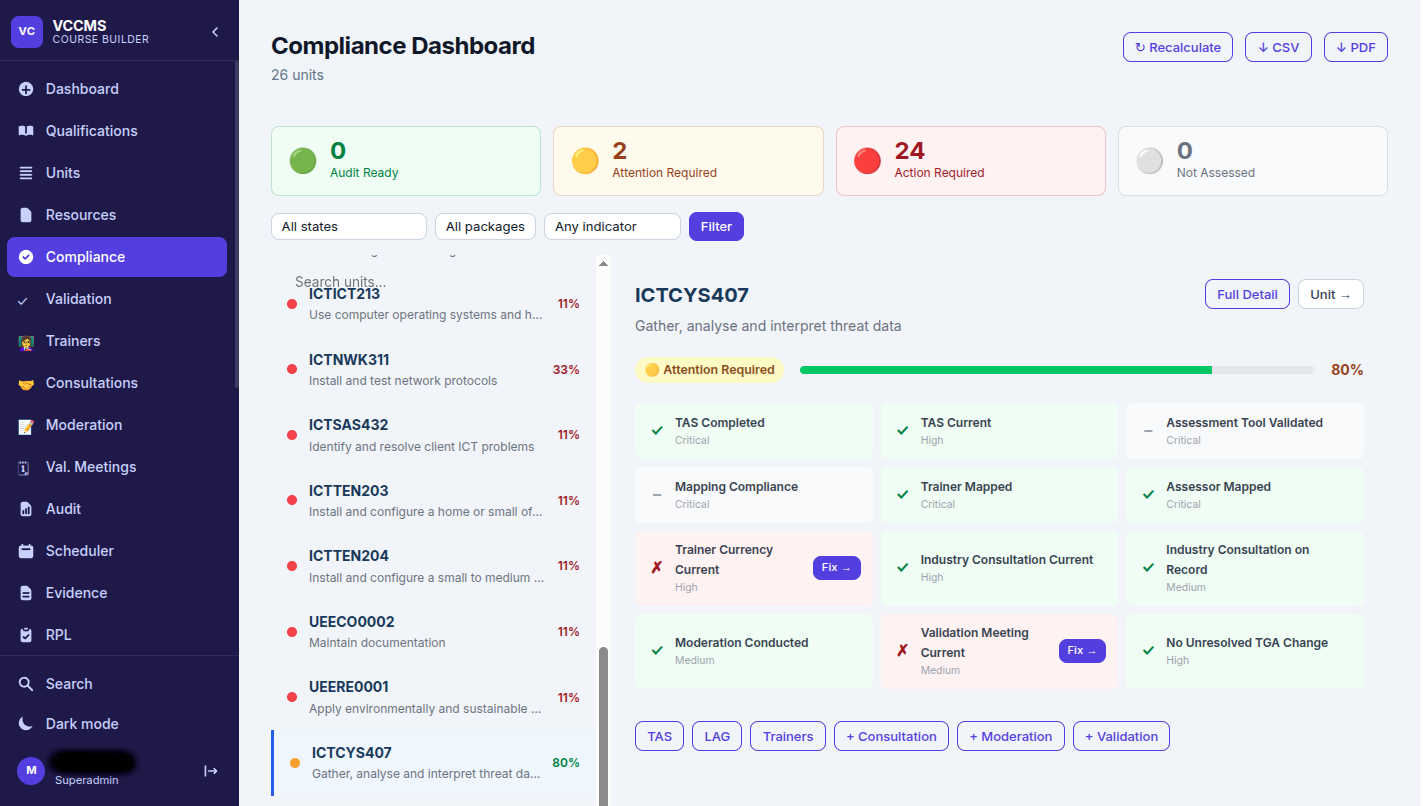Collapse the sidebar with chevron arrow
Screen dimensions: 1423x806
(214, 32)
